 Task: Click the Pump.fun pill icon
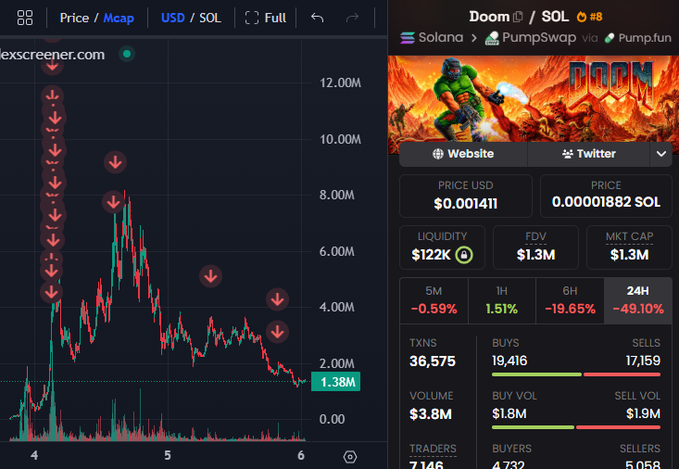(x=610, y=38)
